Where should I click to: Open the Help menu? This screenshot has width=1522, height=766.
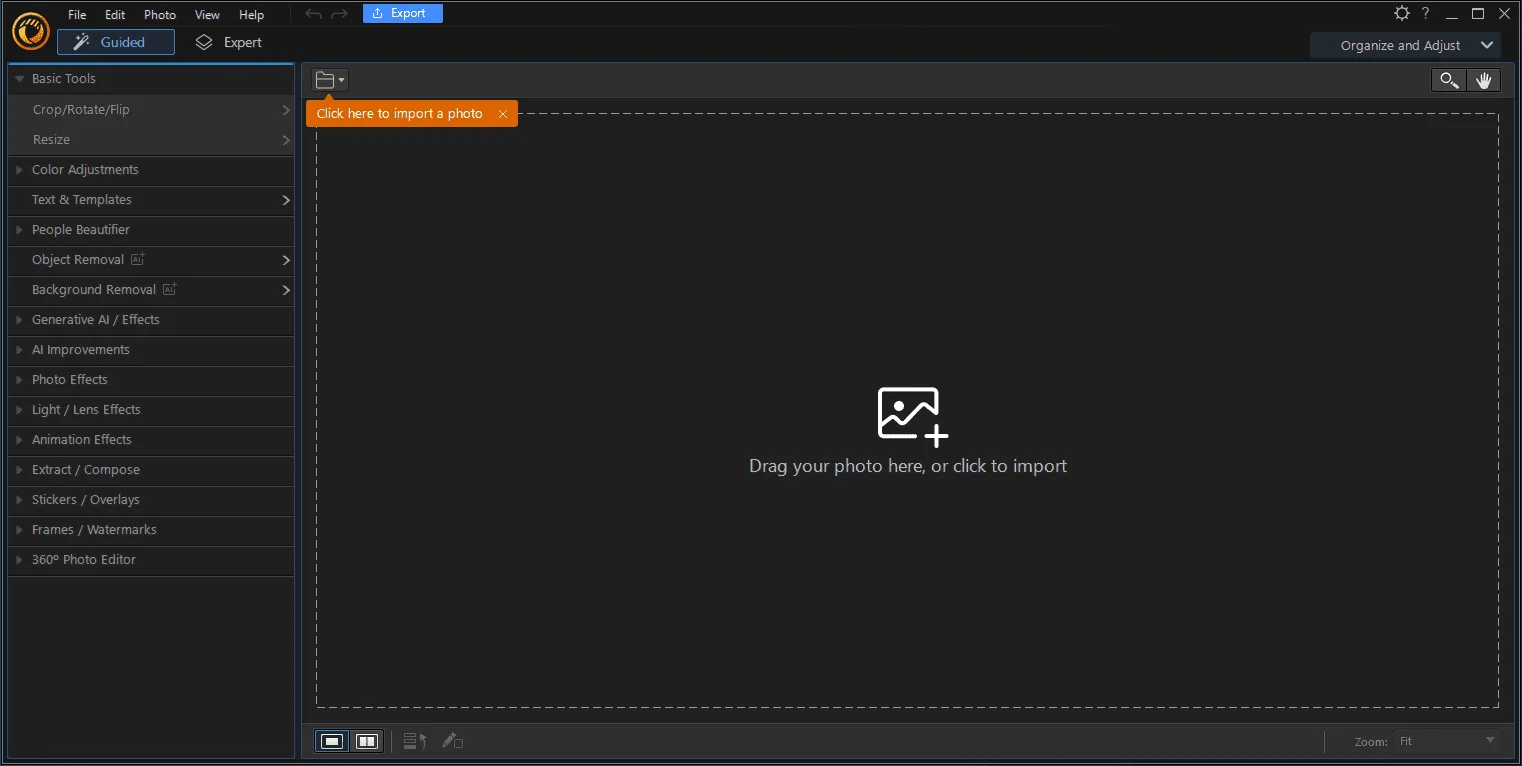252,15
